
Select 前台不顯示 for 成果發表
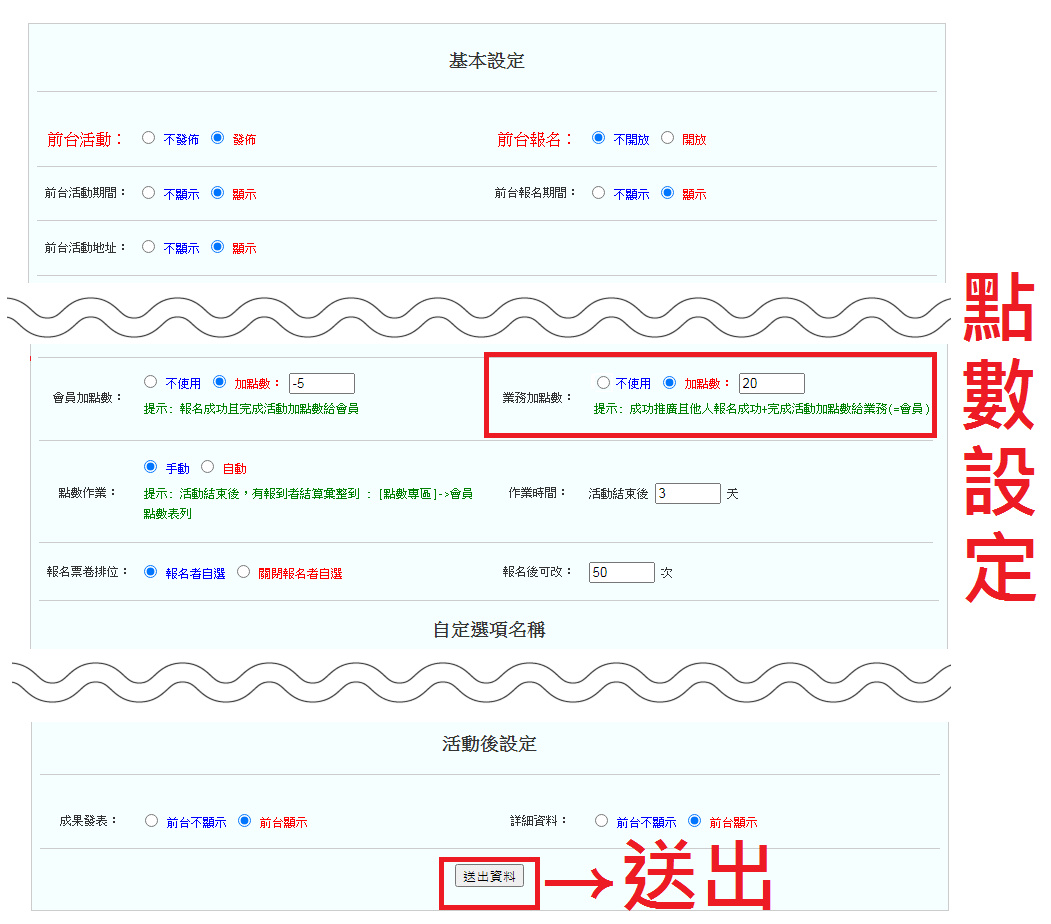click(152, 821)
